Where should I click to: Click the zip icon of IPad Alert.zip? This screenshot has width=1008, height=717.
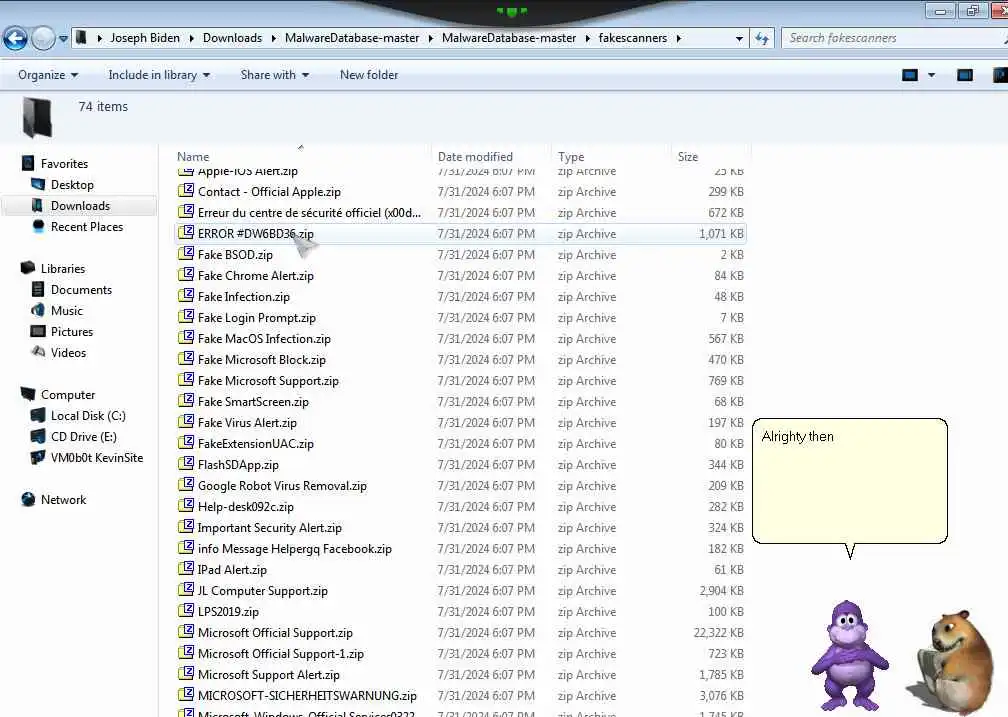click(x=186, y=568)
